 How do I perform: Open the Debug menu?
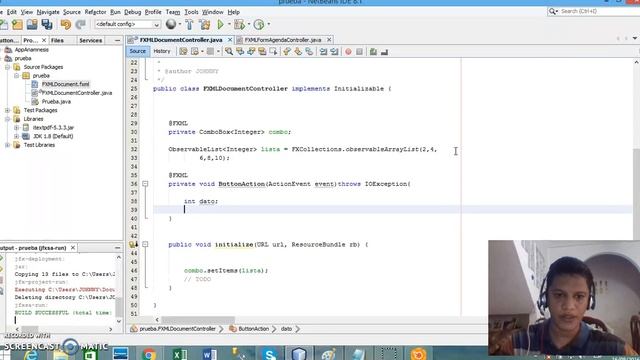coord(132,12)
